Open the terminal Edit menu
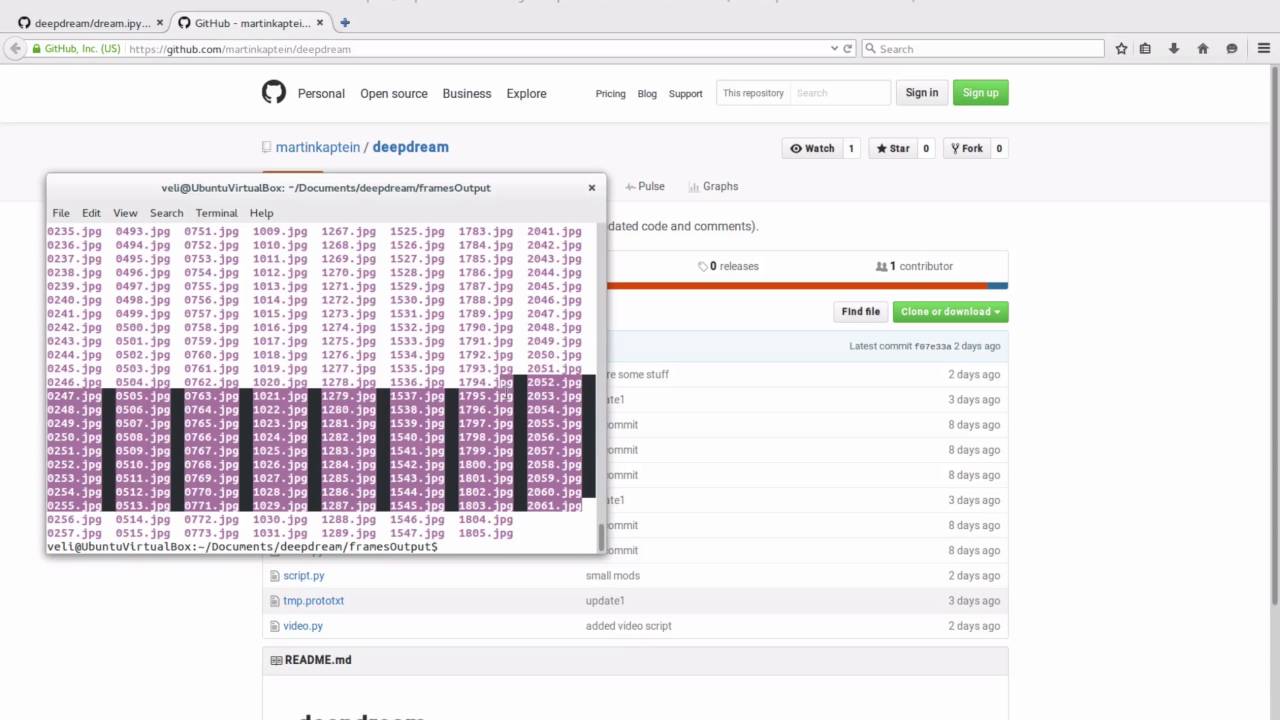This screenshot has width=1280, height=720. [91, 213]
